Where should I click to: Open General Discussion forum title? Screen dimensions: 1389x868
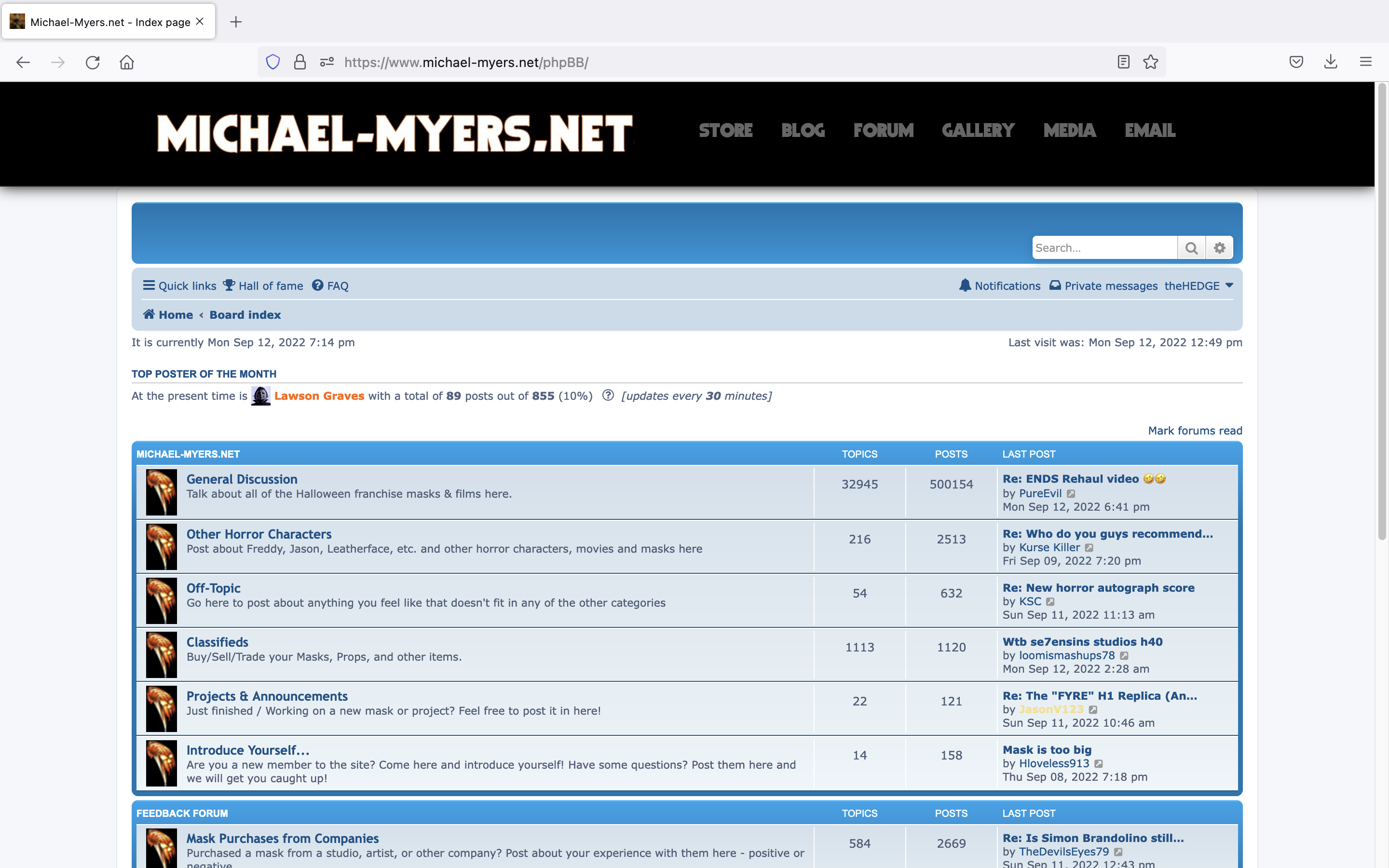pyautogui.click(x=242, y=479)
